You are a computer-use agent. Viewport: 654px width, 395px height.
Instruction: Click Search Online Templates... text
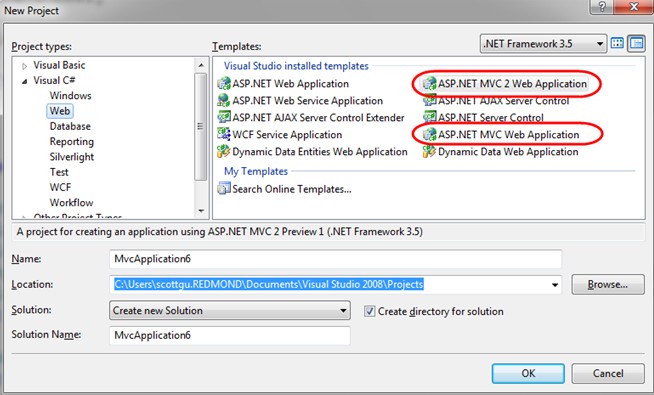point(292,189)
